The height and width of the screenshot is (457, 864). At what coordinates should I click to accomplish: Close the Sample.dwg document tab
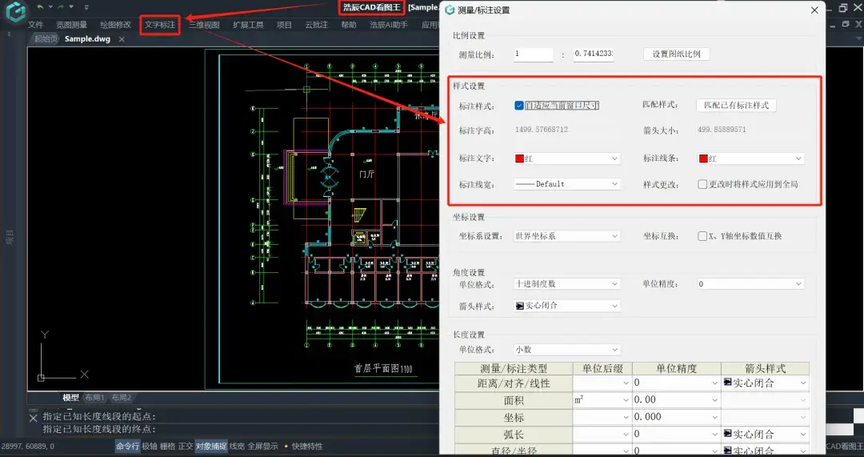tap(122, 39)
